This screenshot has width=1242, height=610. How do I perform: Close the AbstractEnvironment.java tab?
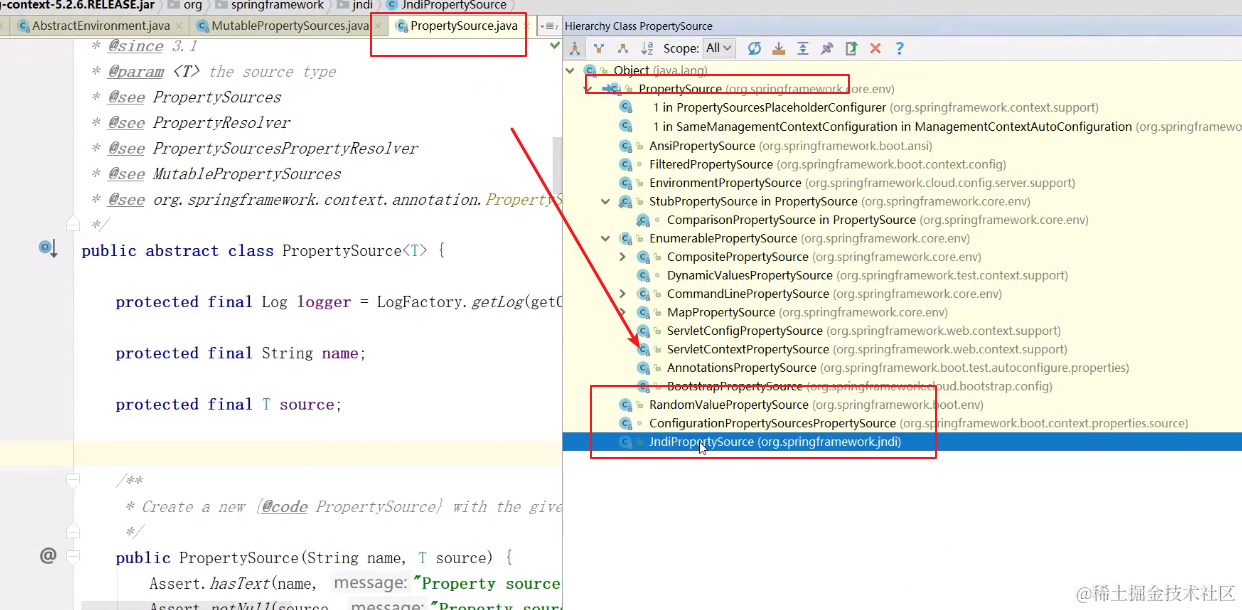179,26
